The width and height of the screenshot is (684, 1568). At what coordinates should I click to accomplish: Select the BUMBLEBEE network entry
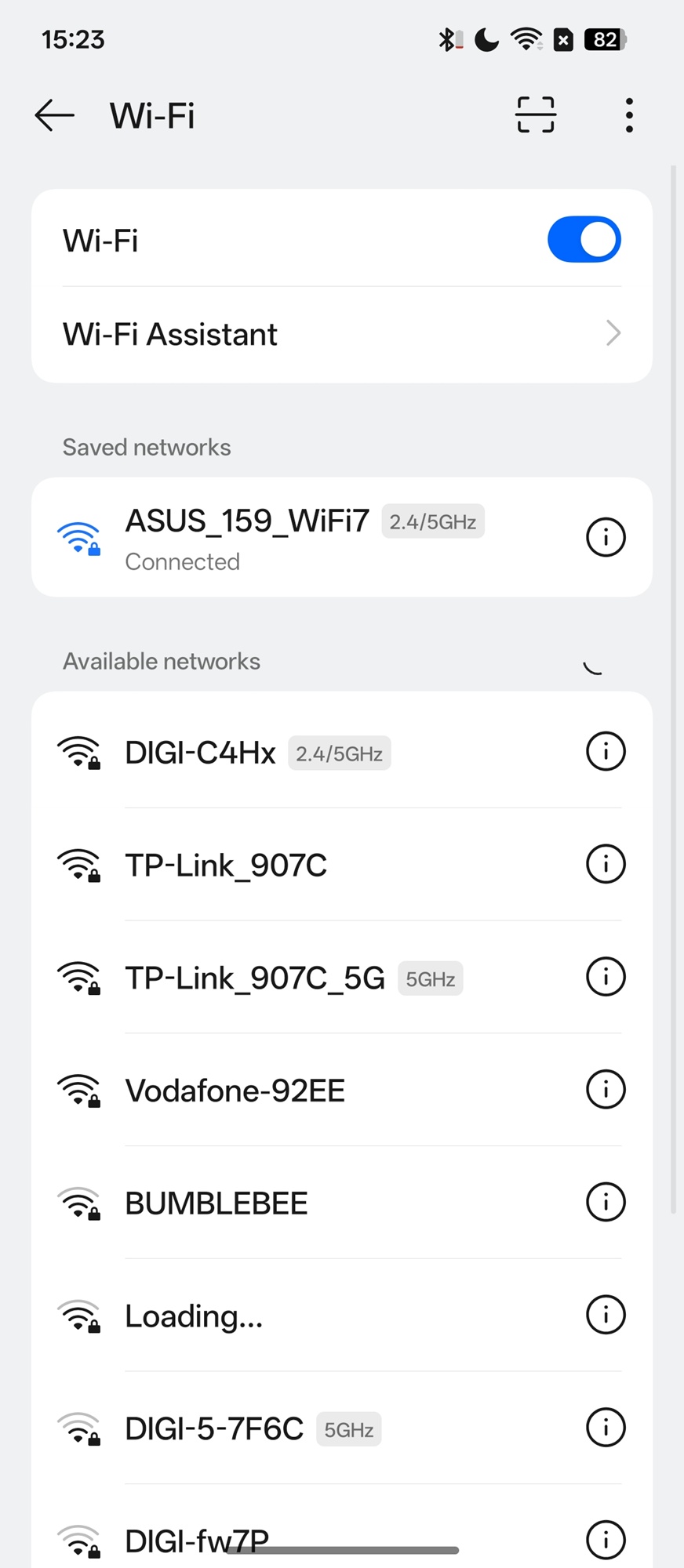coord(216,1203)
